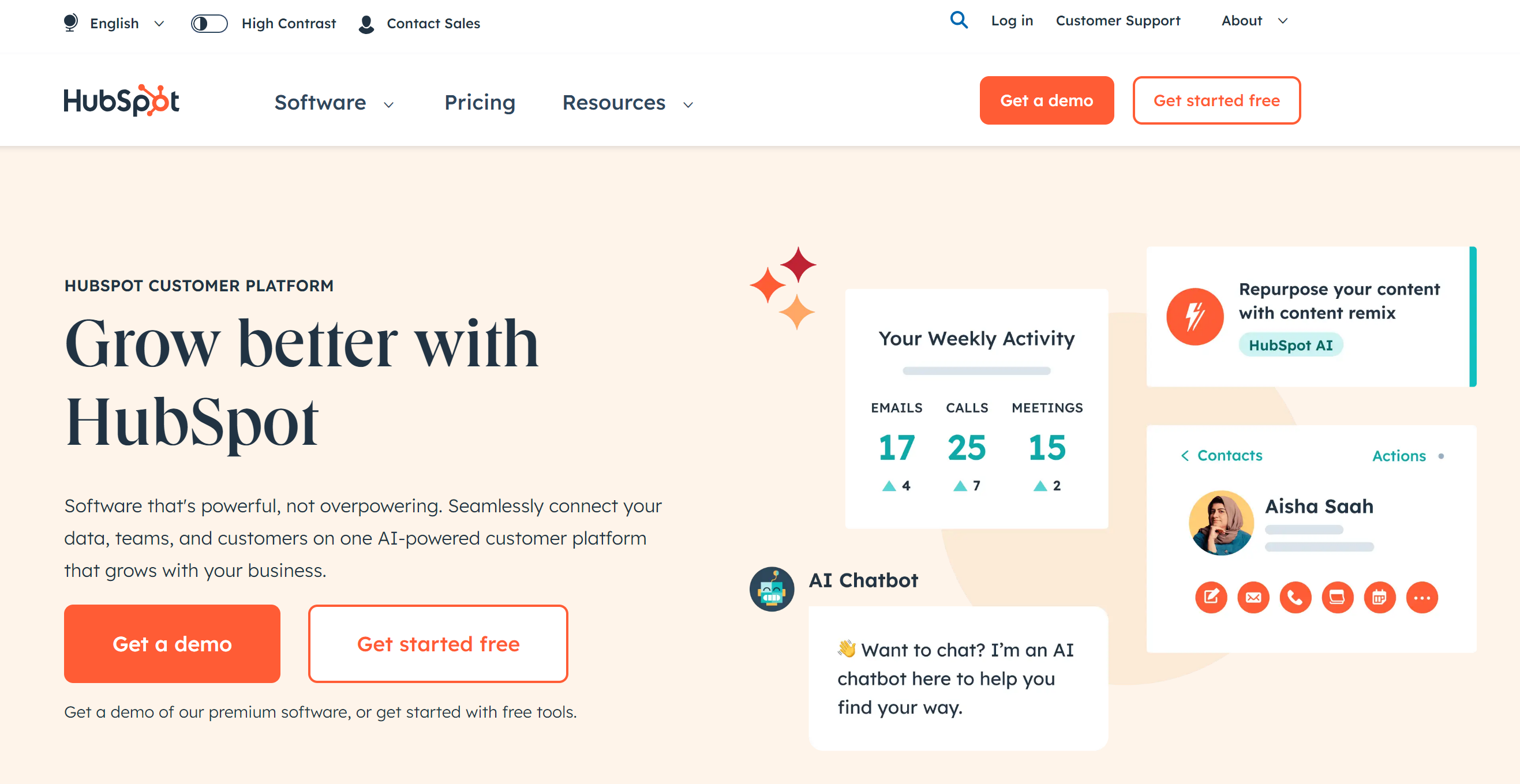Click the Get a demo primary button
The height and width of the screenshot is (784, 1520).
(x=1046, y=100)
